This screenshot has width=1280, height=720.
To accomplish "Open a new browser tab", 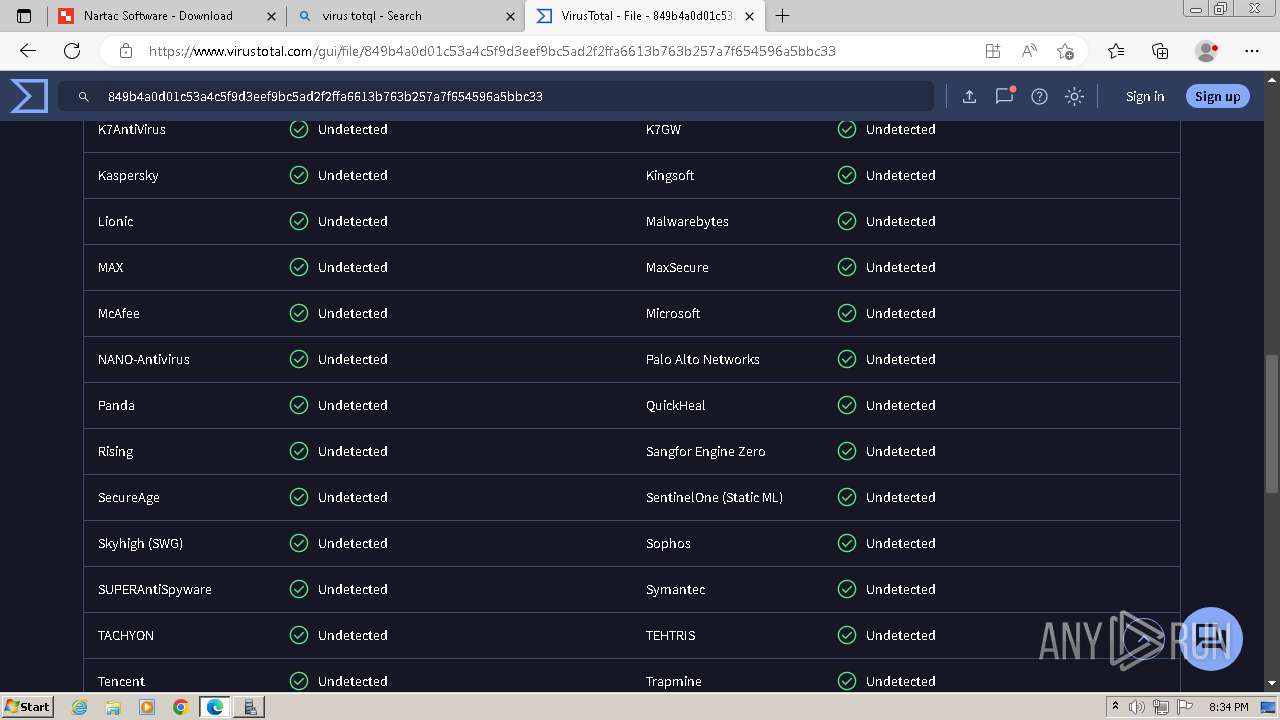I will pyautogui.click(x=783, y=16).
